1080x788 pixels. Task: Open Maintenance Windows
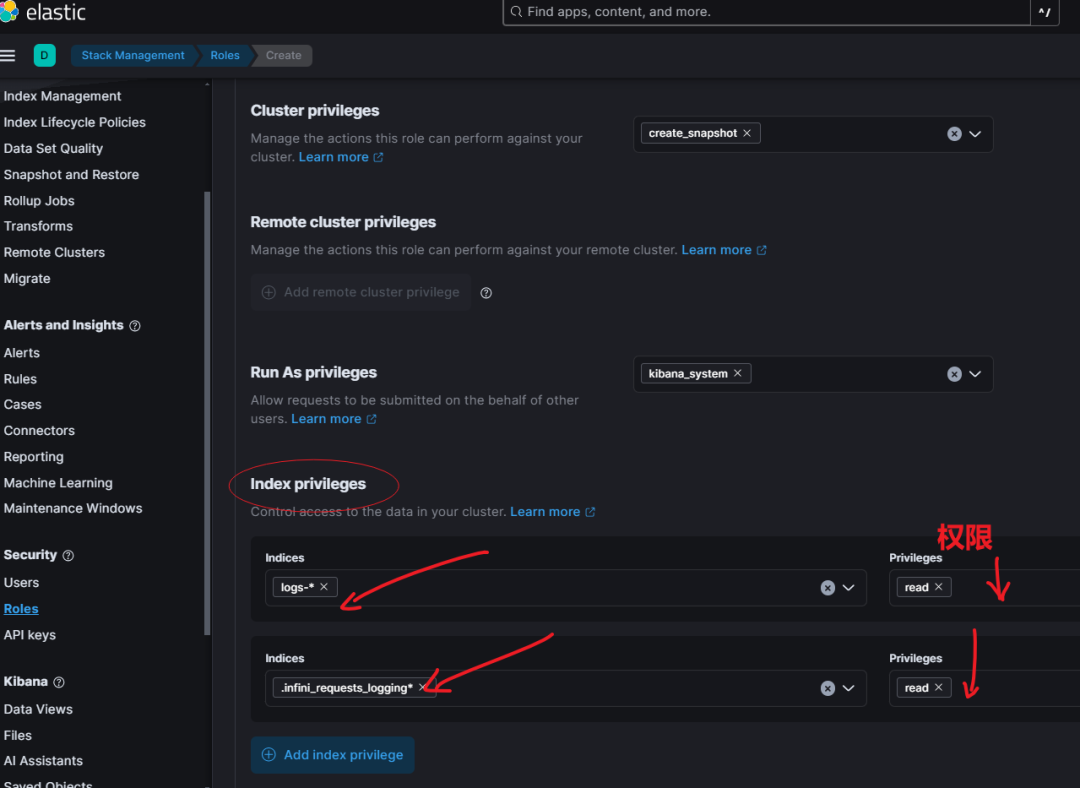click(72, 509)
